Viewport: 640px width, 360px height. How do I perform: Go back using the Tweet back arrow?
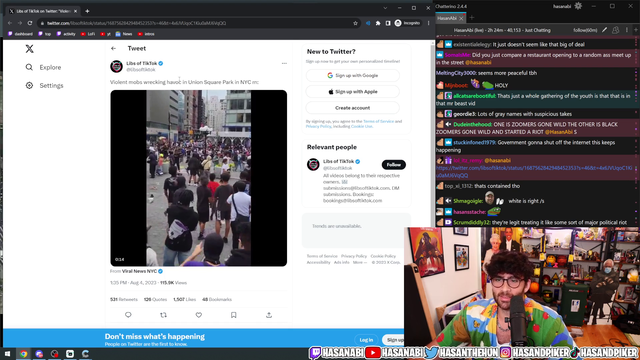113,48
